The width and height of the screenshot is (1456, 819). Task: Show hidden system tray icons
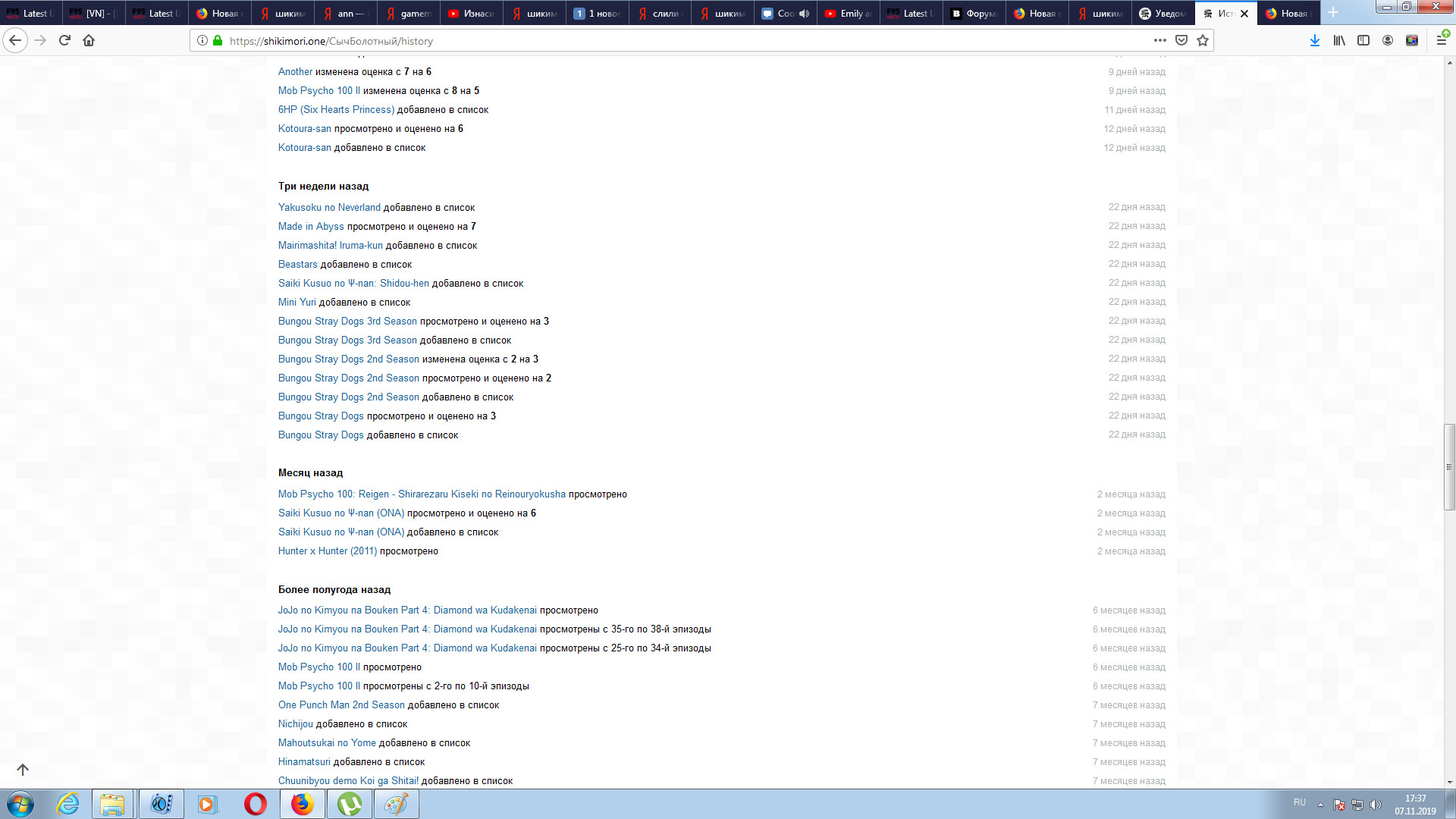1320,805
